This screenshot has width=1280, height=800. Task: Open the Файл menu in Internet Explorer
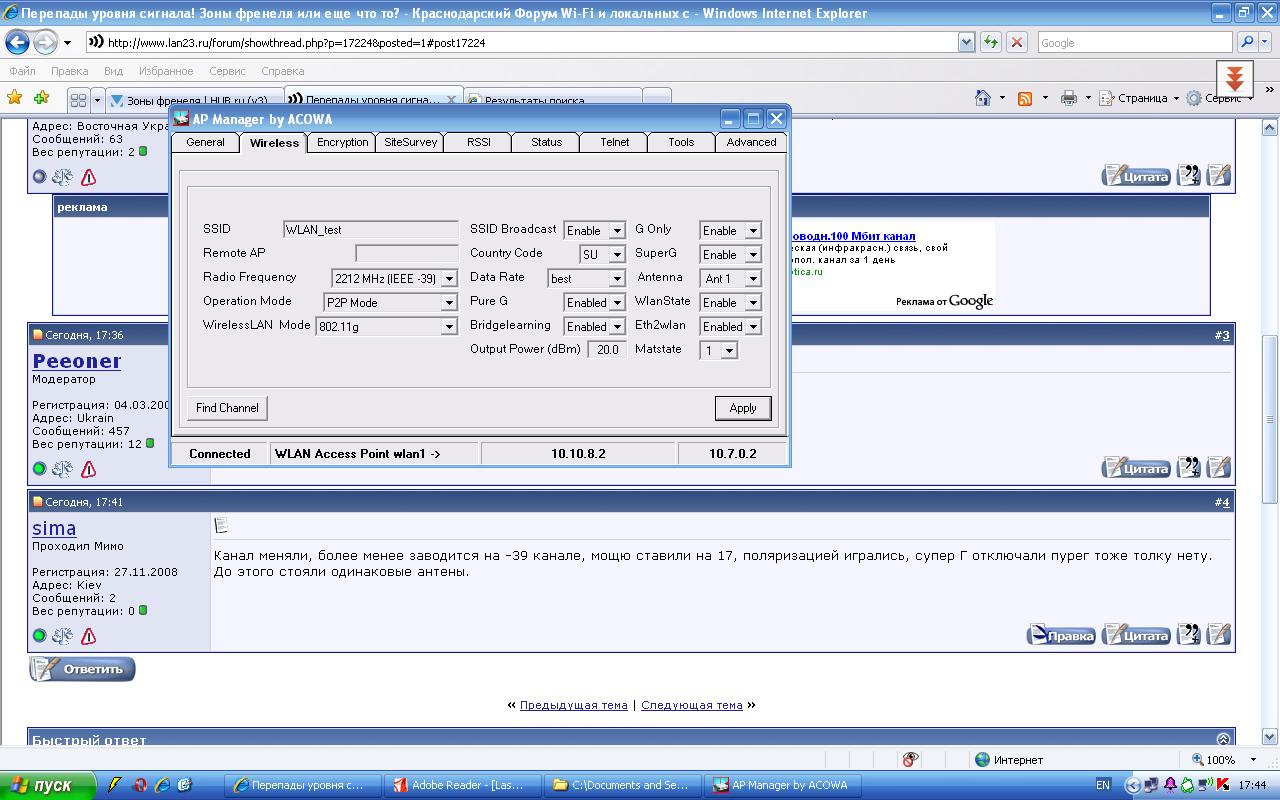click(x=22, y=71)
